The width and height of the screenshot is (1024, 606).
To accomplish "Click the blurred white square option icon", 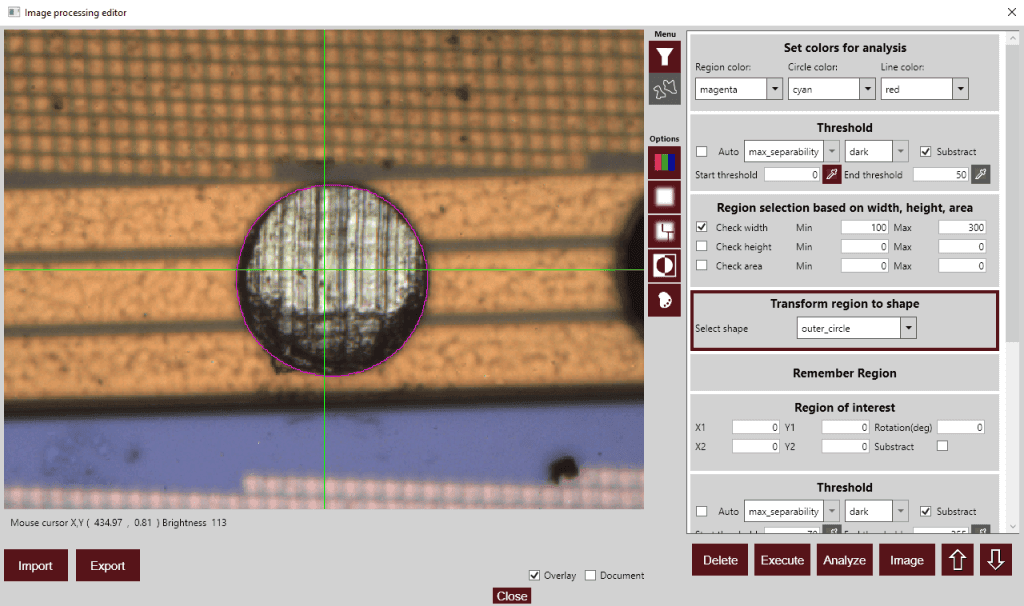I will [x=664, y=196].
